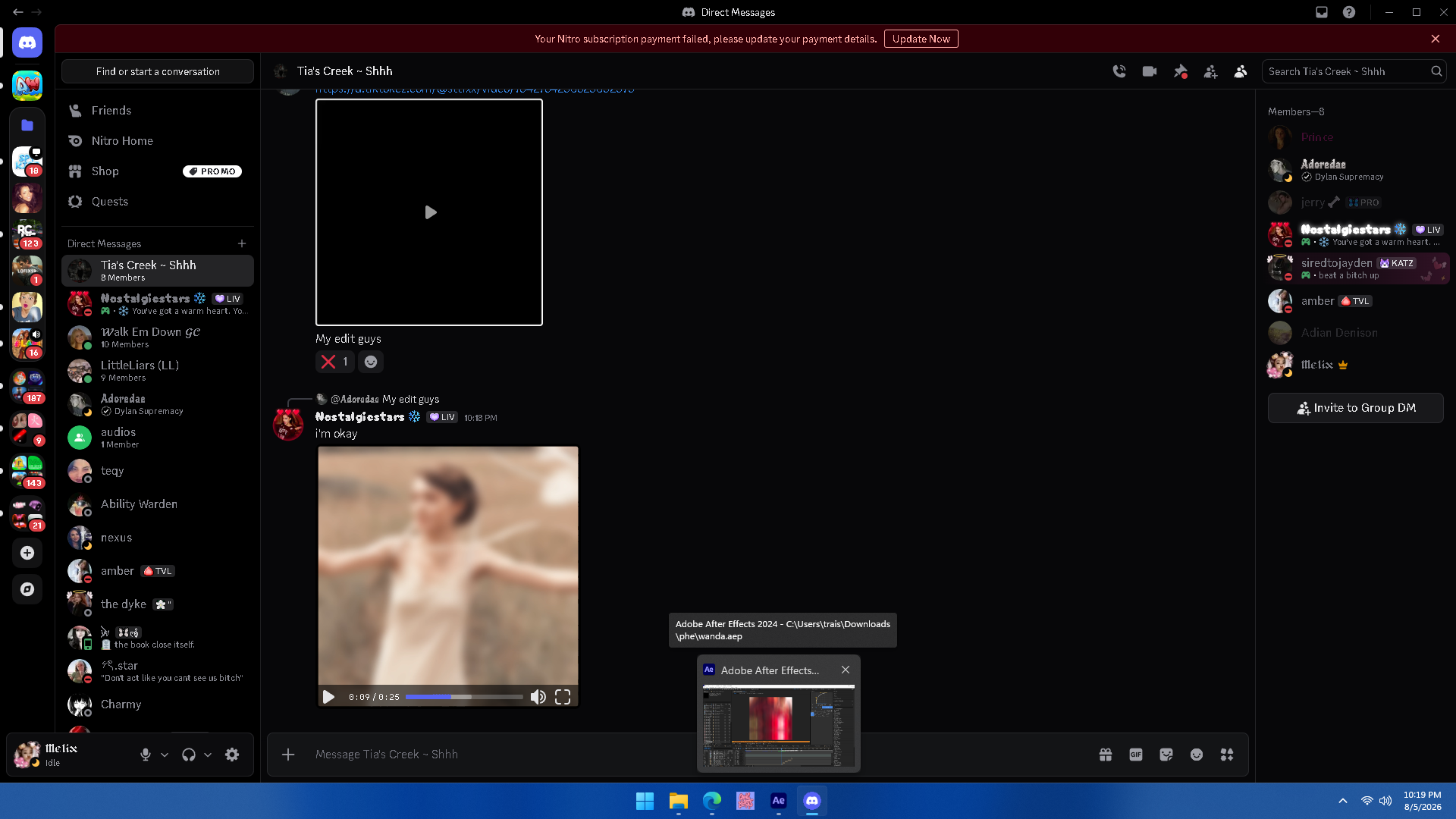Image resolution: width=1456 pixels, height=819 pixels.
Task: Open Discover servers compass icon
Action: pos(27,589)
